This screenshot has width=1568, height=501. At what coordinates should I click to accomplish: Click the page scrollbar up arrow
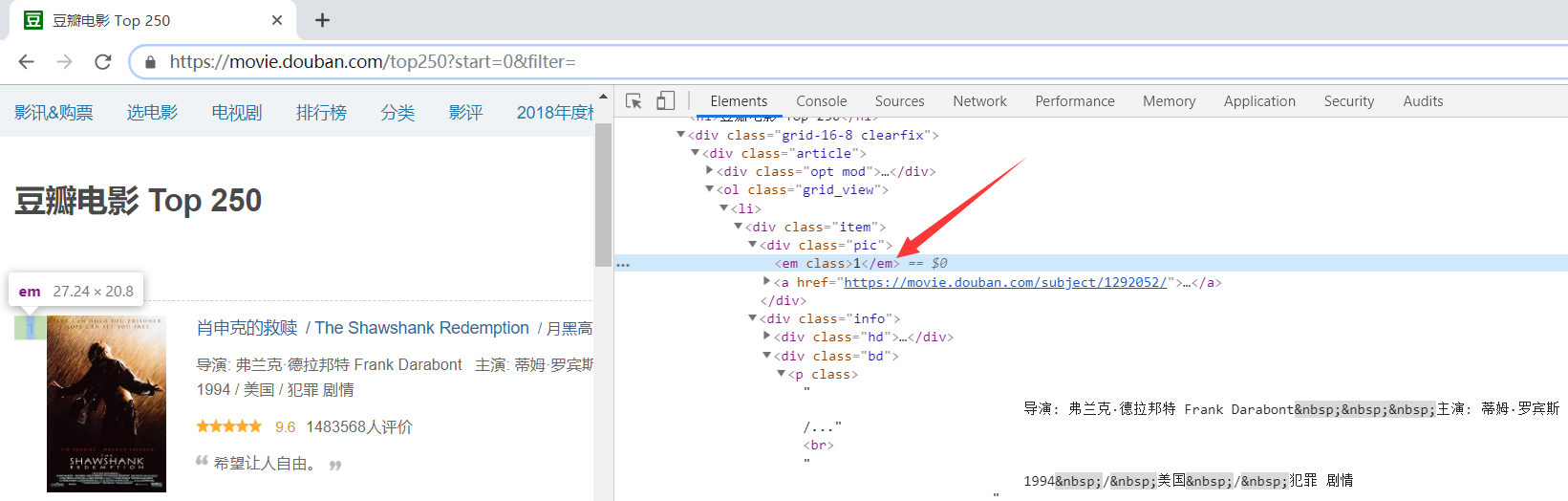point(603,96)
